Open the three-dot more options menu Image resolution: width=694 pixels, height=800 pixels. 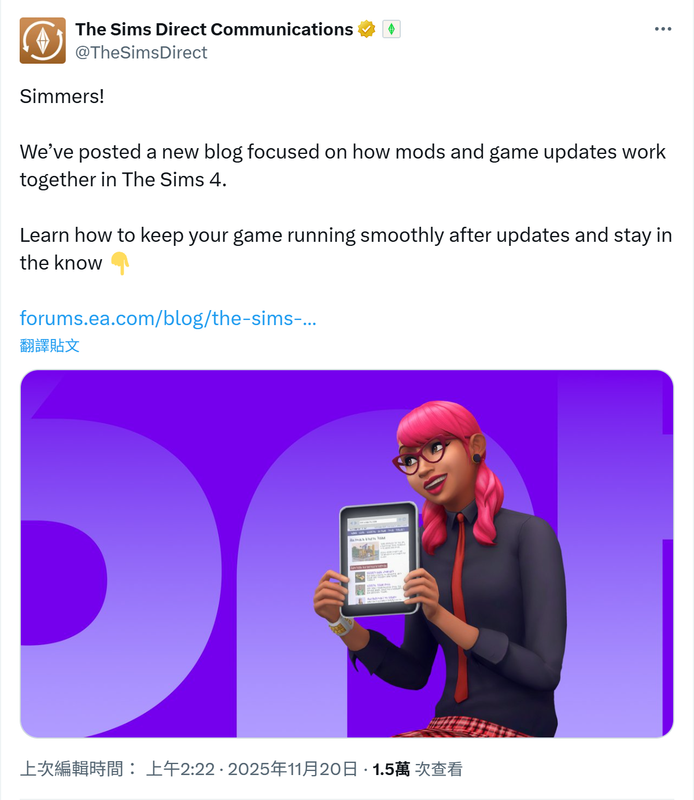663,29
